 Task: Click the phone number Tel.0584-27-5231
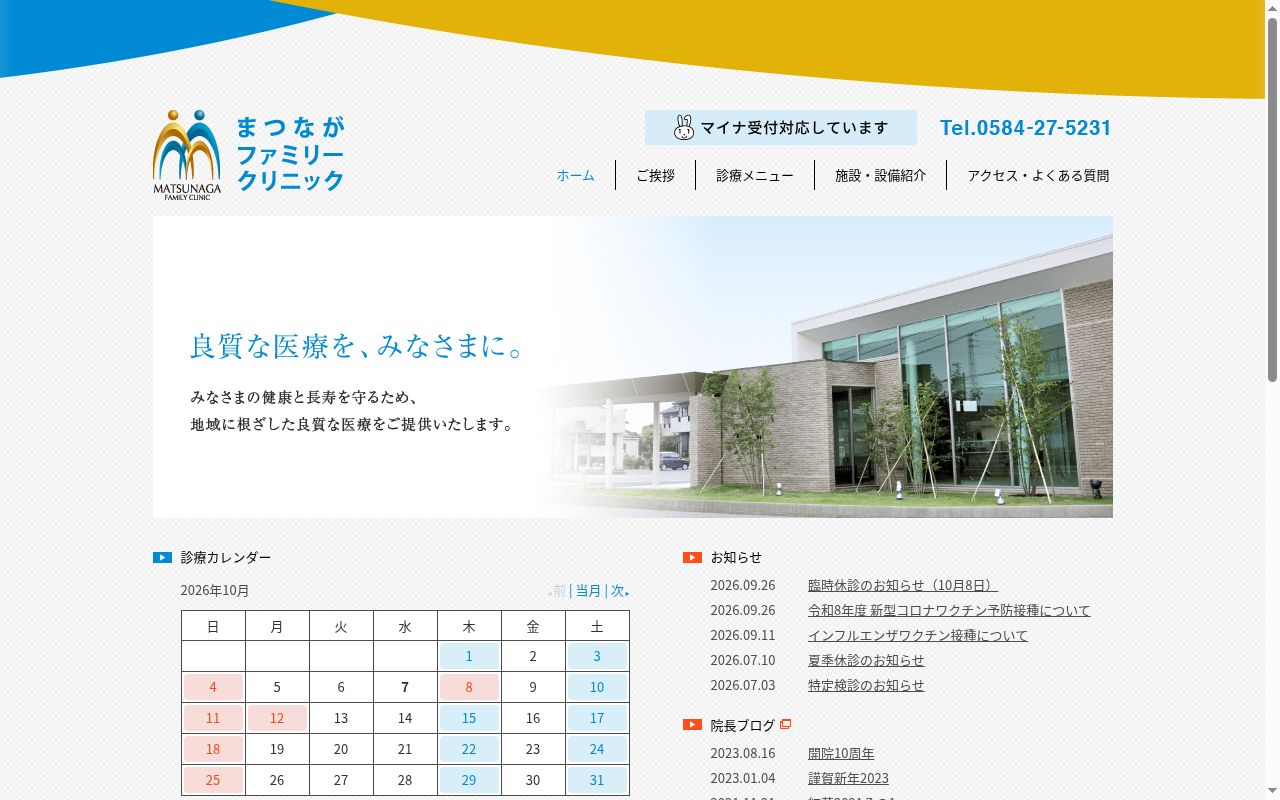click(1026, 127)
